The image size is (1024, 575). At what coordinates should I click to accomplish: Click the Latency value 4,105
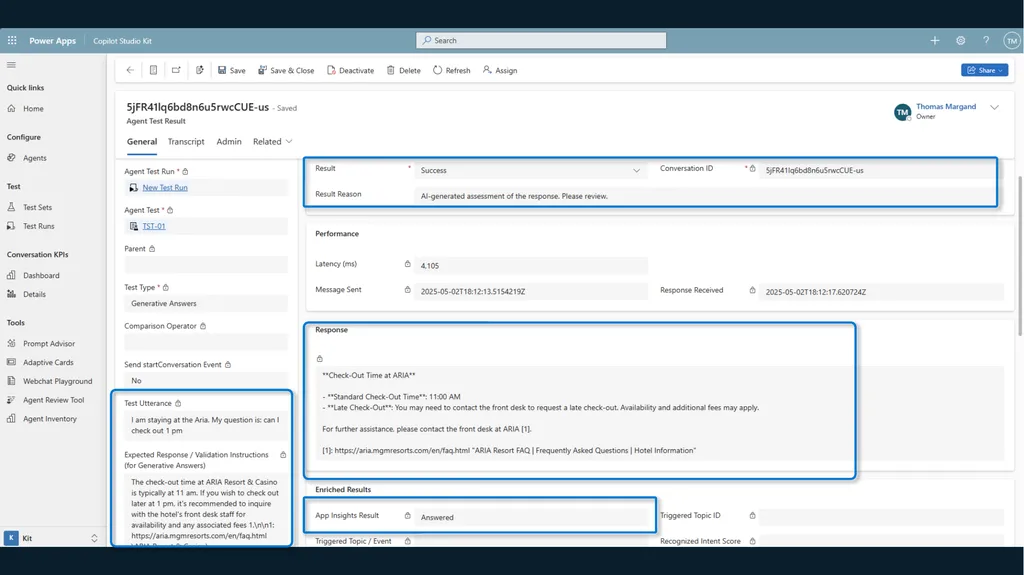pyautogui.click(x=530, y=265)
